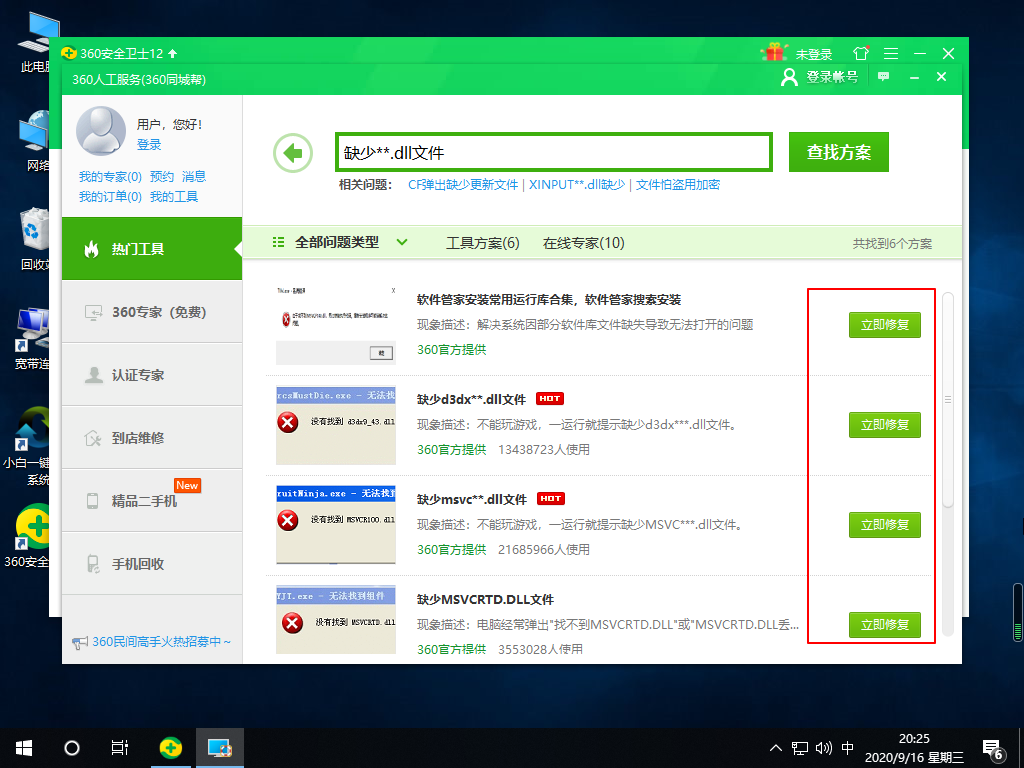Switch to the 在线专家(10) tab
The width and height of the screenshot is (1024, 768).
click(583, 243)
